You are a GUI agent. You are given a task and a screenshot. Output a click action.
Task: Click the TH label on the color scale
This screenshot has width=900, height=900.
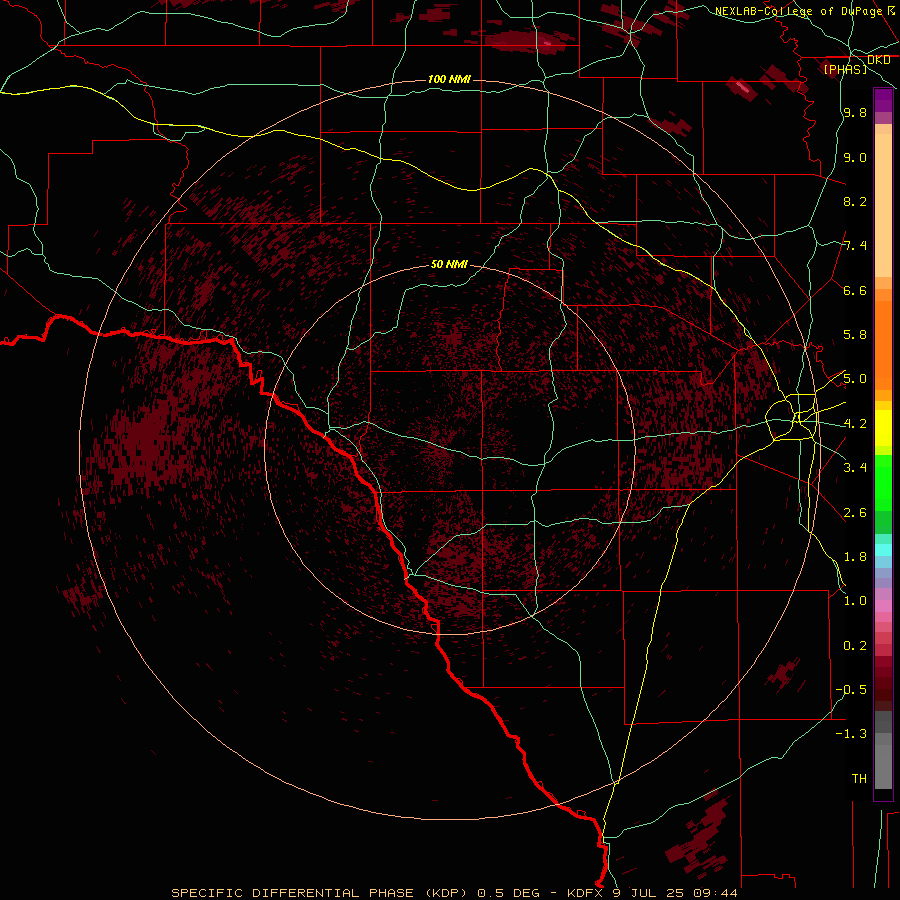pyautogui.click(x=859, y=779)
